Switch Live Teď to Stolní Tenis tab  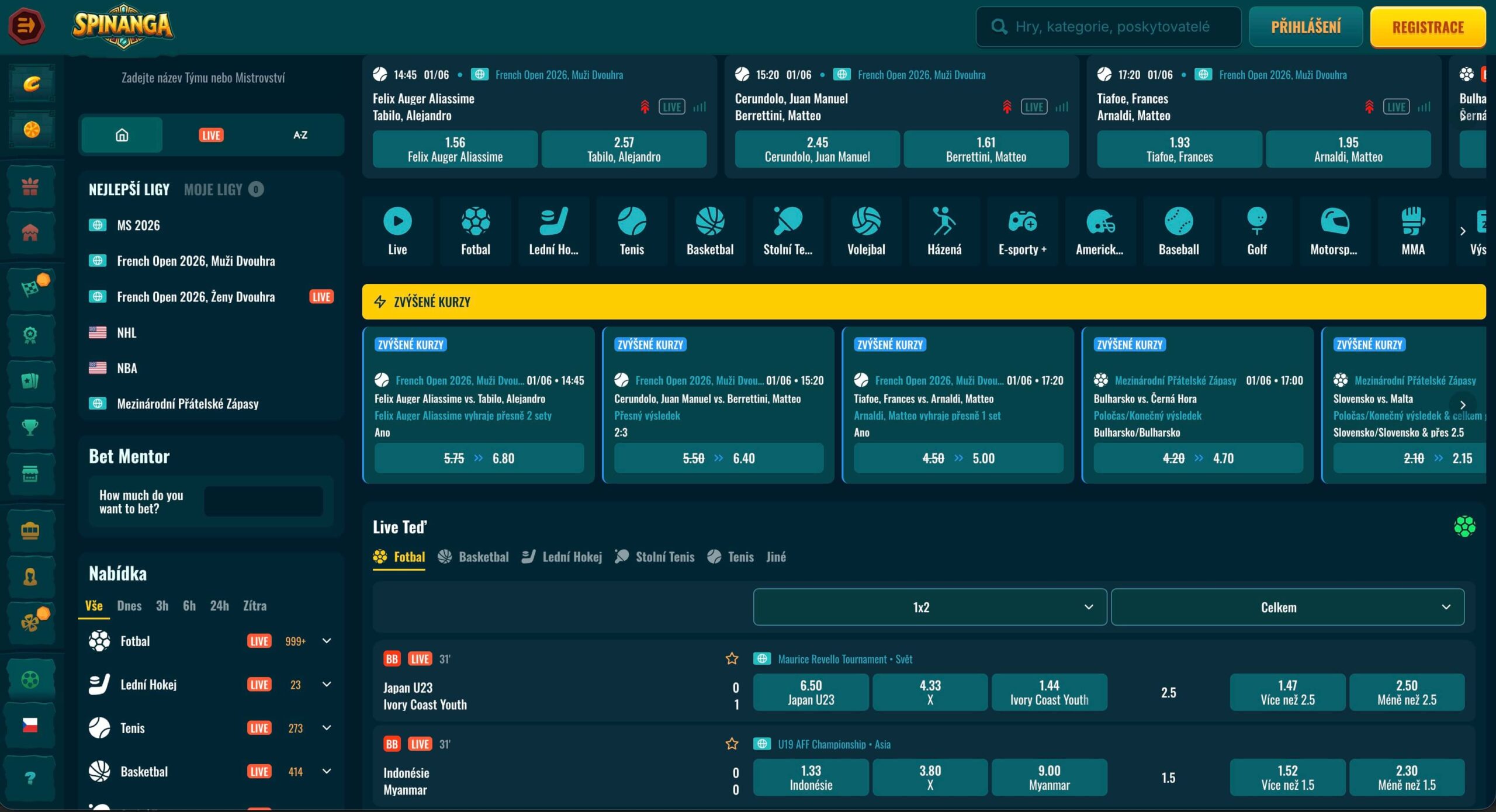[654, 557]
